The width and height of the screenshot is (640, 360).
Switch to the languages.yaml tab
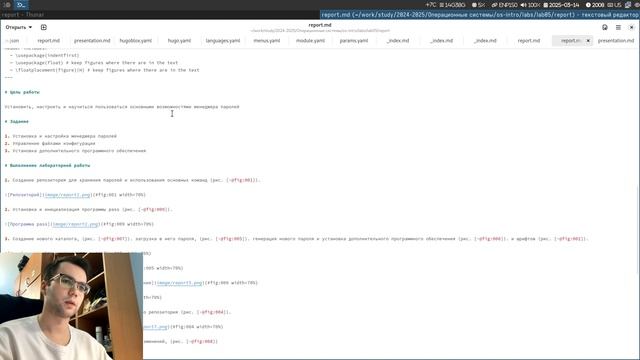(x=223, y=40)
